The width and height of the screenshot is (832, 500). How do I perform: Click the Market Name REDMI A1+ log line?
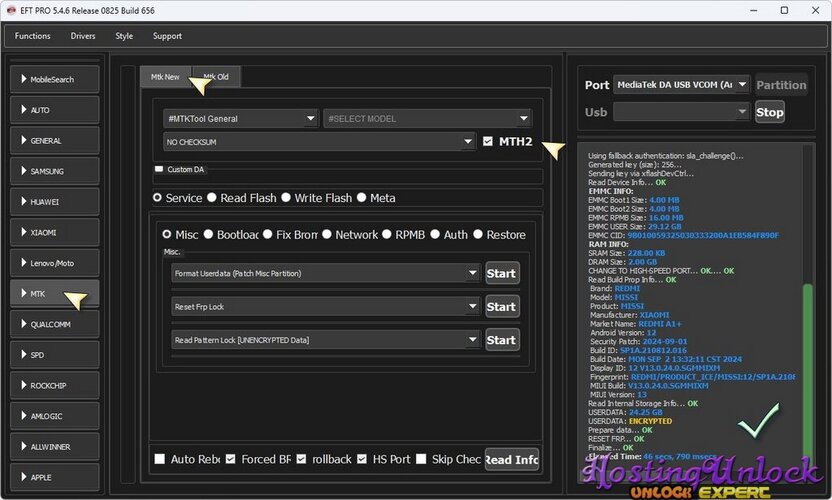pos(635,324)
